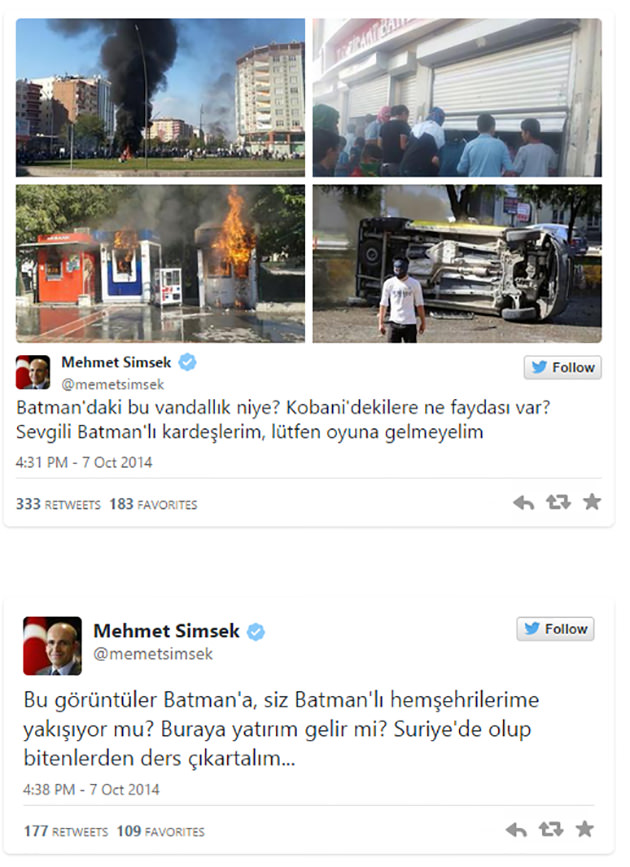Favorite the first tweet using star icon
Screen dimensions: 630x867
tap(592, 502)
